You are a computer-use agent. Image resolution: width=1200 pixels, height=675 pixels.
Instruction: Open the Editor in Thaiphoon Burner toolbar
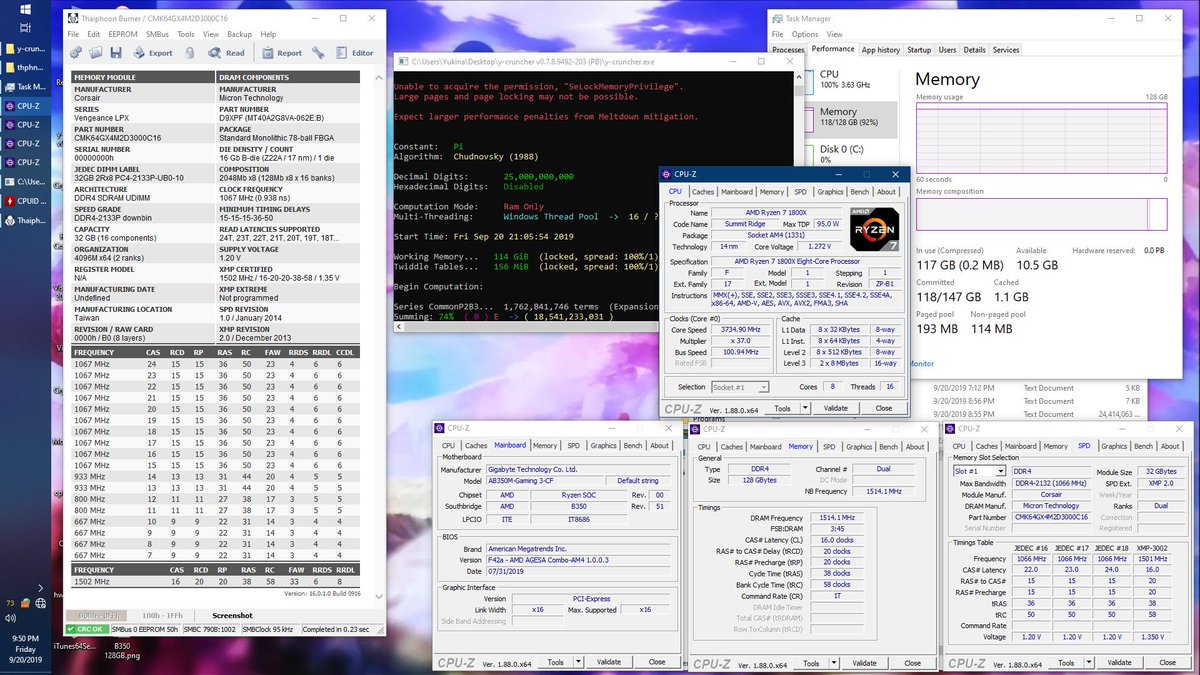pyautogui.click(x=355, y=53)
